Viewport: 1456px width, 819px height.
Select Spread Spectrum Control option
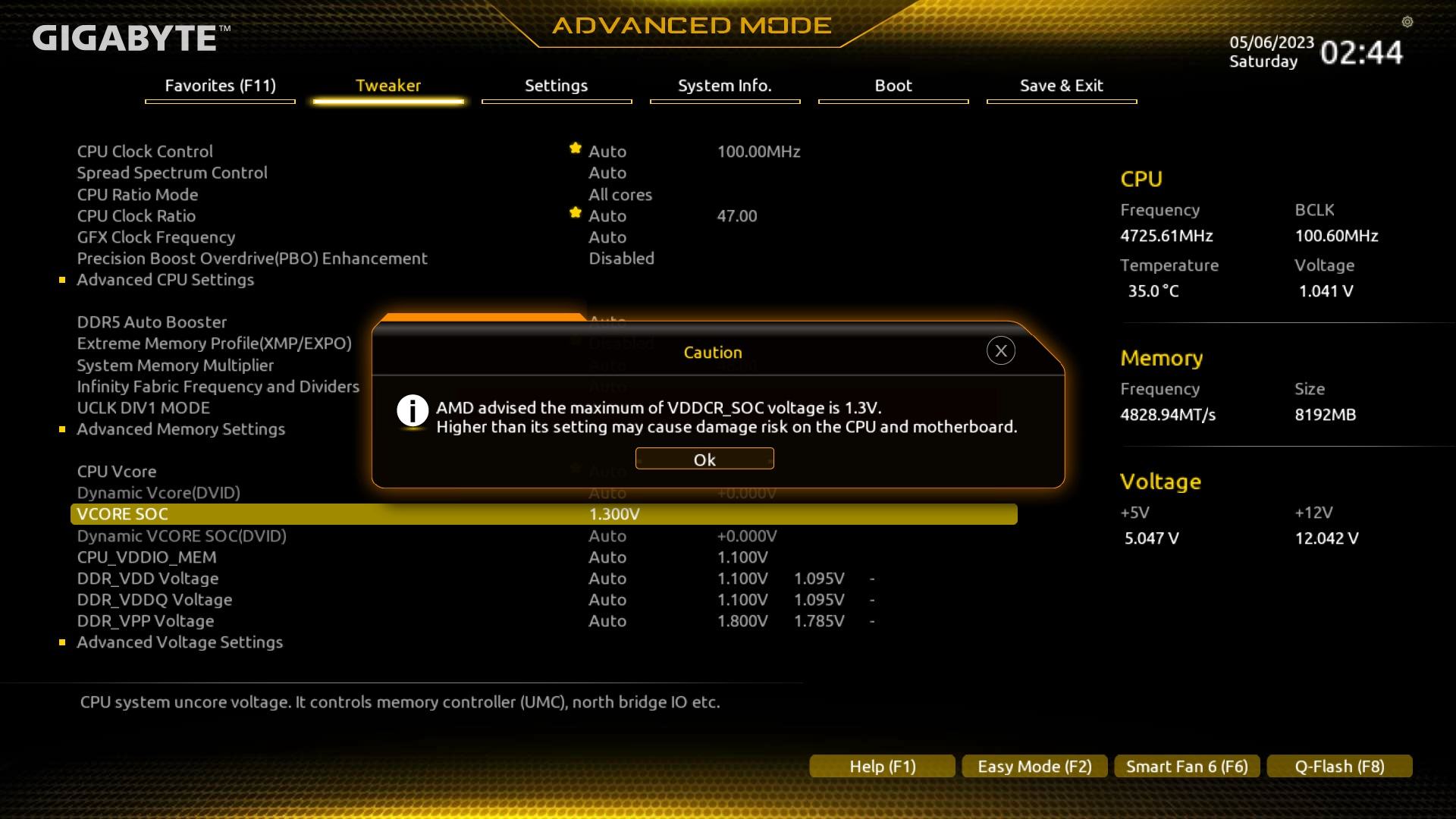(544, 173)
